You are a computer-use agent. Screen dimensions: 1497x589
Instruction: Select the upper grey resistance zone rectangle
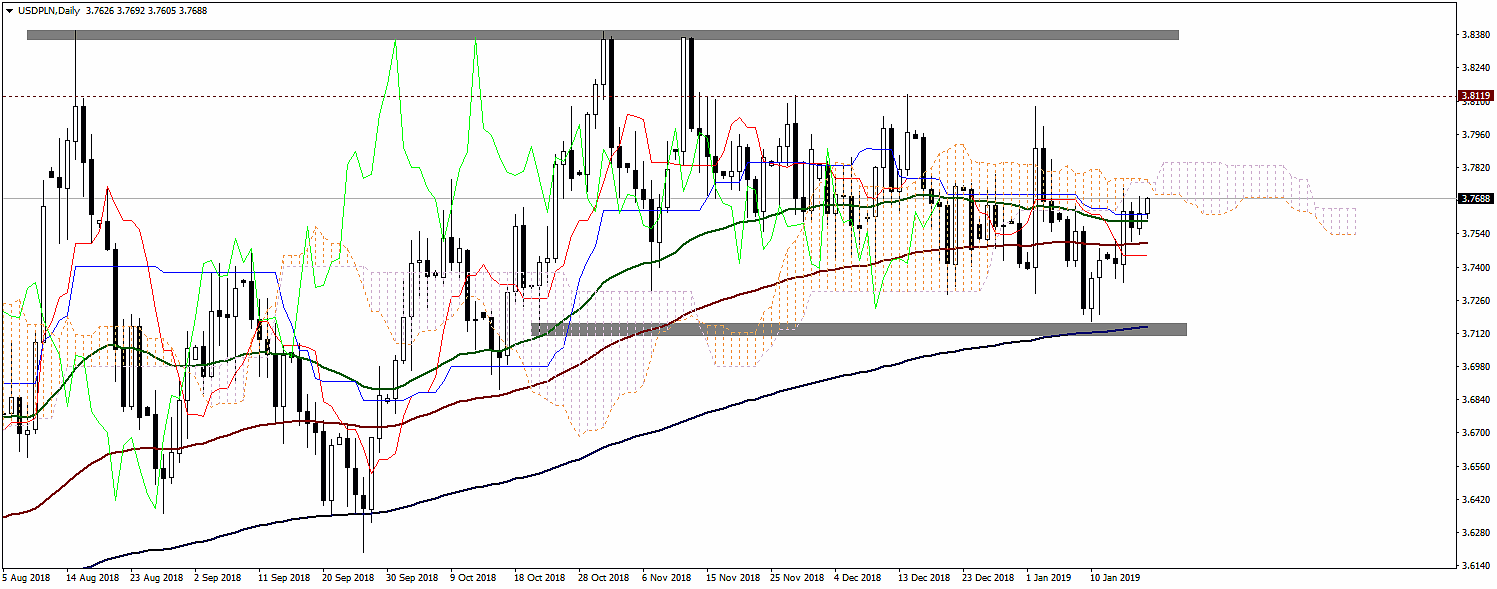coord(603,35)
